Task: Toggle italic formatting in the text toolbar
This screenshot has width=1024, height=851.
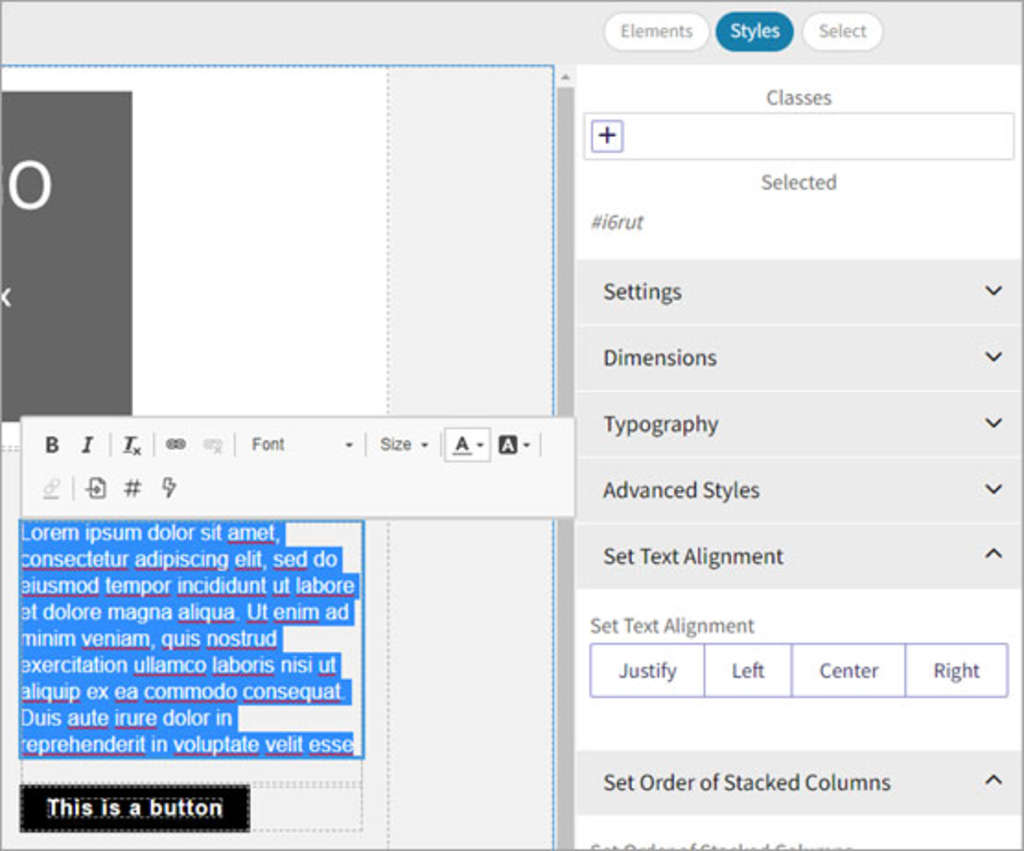Action: (87, 445)
